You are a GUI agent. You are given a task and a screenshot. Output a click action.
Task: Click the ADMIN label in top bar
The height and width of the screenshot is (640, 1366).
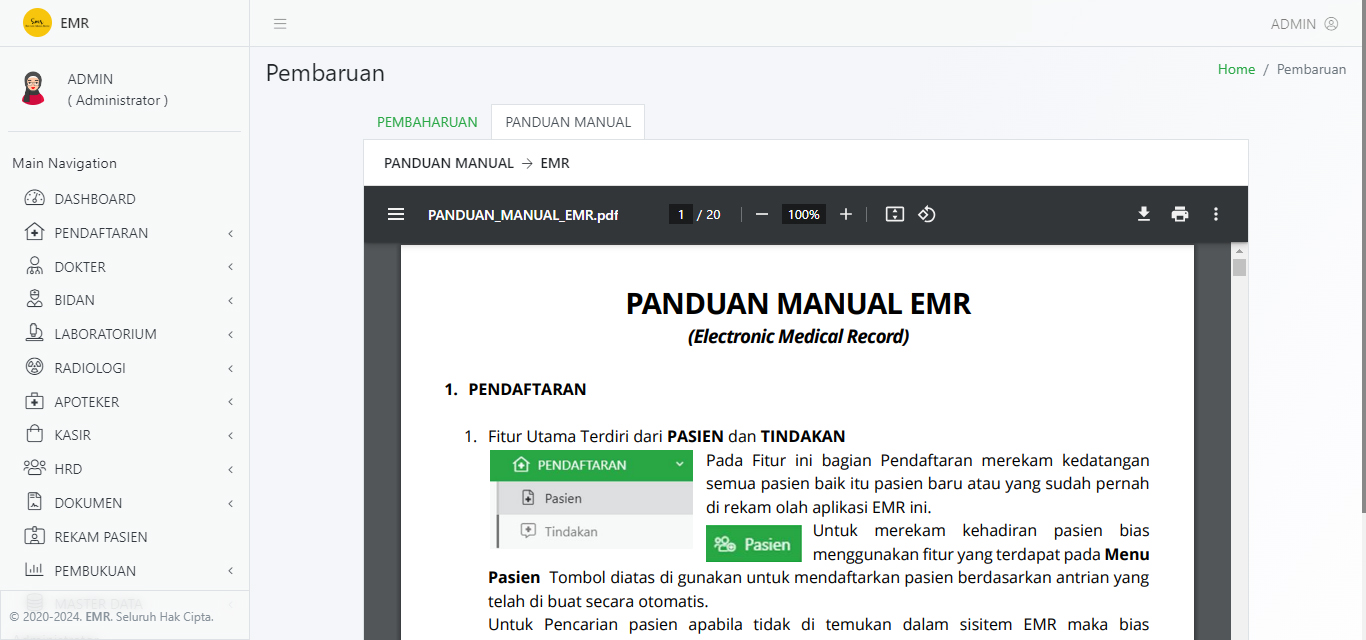pos(1293,24)
